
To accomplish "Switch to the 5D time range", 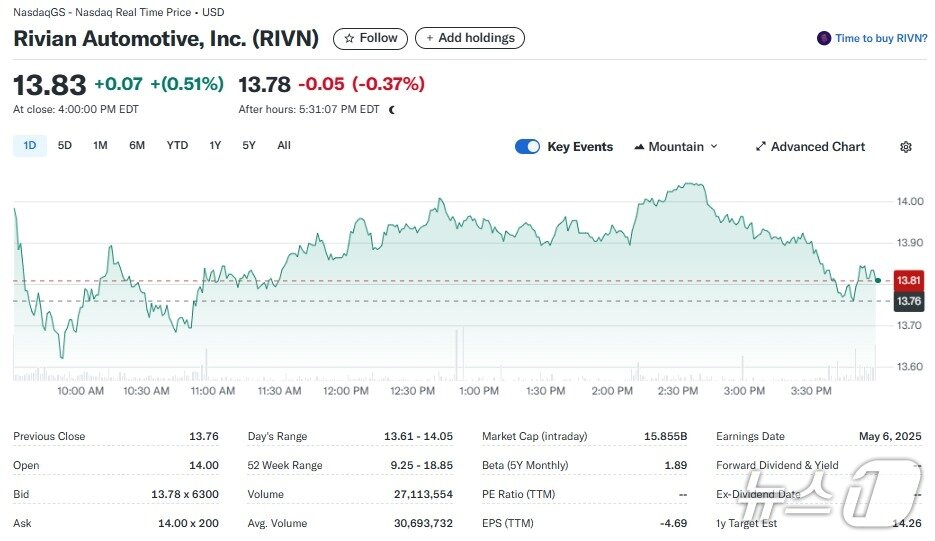I will tap(65, 146).
